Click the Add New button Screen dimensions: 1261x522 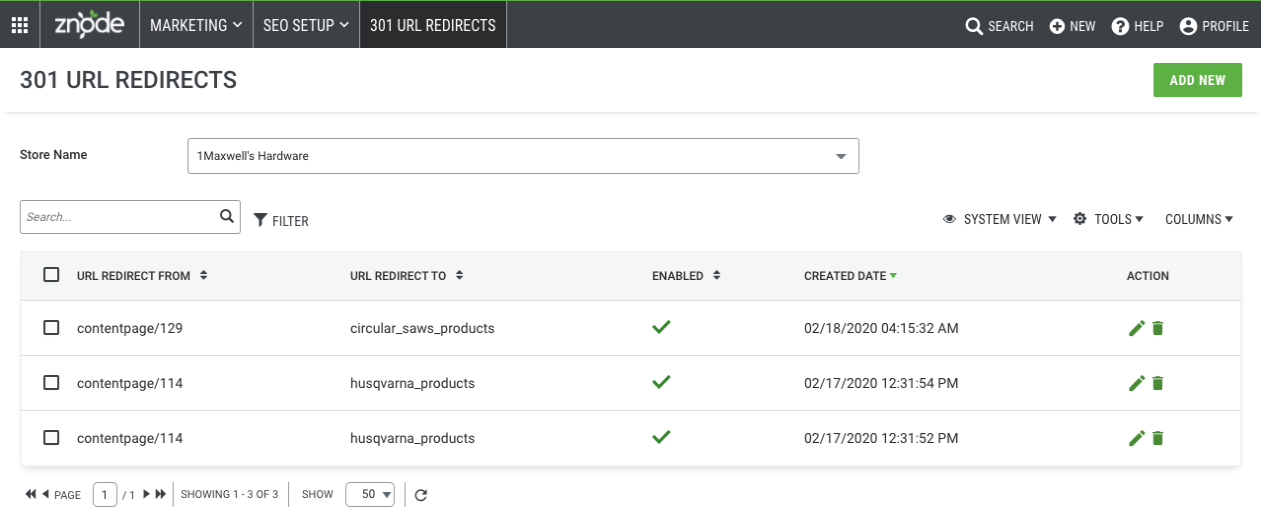point(1197,80)
